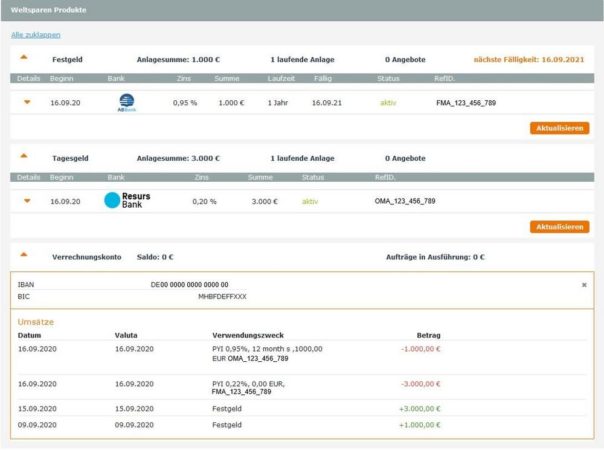
Task: Select RefID OMA_123_456_789 in Tagesgeld row
Action: coord(405,201)
